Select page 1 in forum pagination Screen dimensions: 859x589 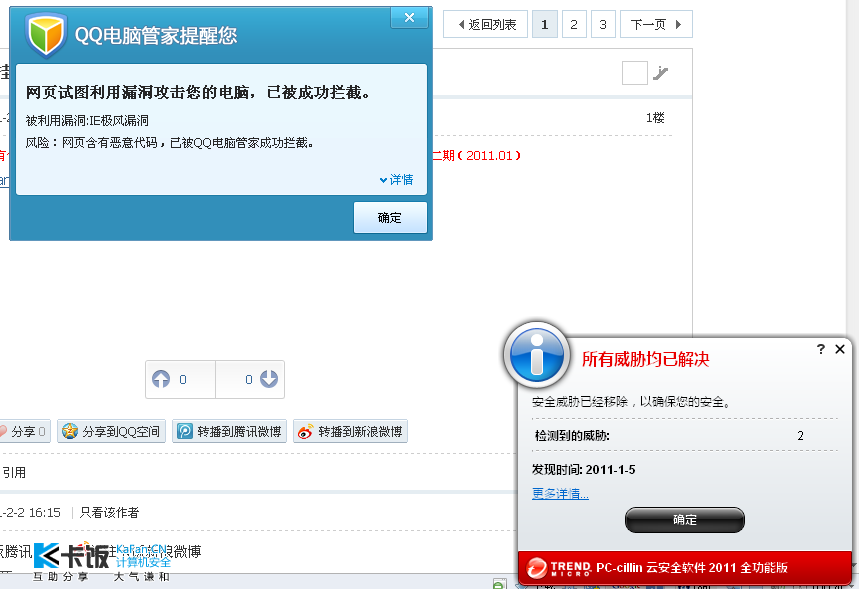click(x=545, y=25)
